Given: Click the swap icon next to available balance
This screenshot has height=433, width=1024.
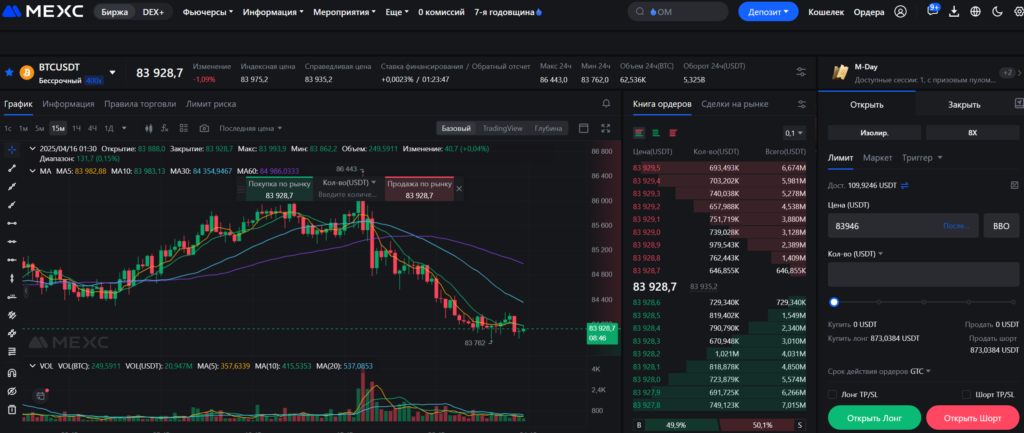Looking at the screenshot, I should click(904, 185).
